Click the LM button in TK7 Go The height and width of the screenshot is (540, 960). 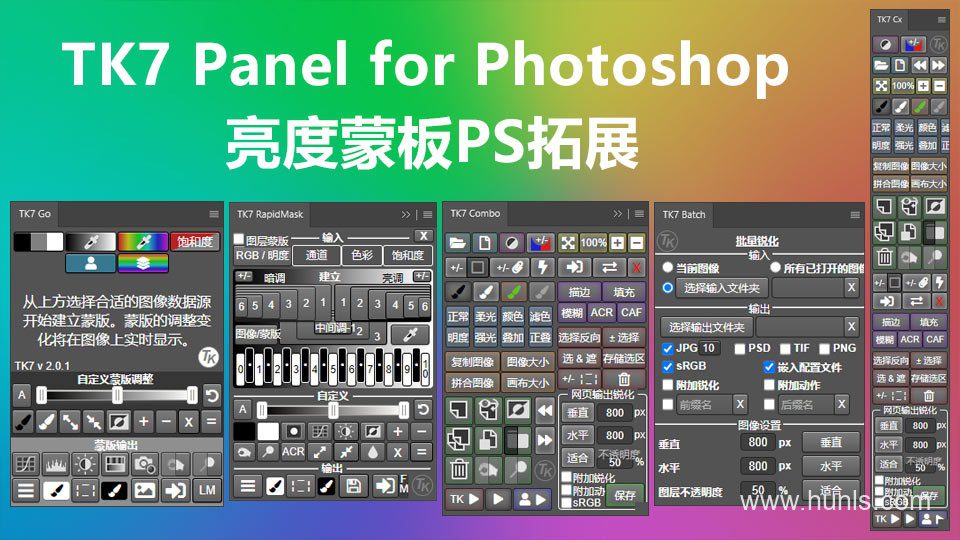[207, 490]
